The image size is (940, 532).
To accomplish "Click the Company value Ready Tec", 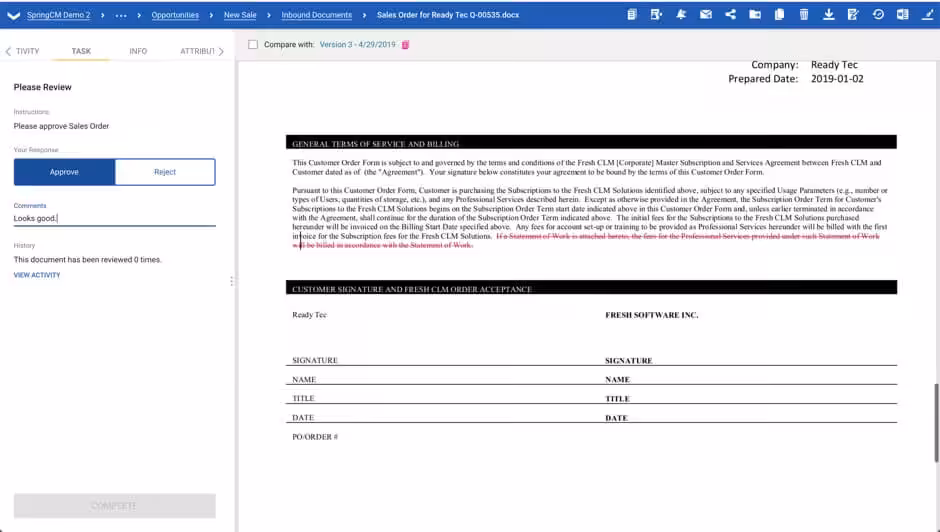I will coord(834,65).
